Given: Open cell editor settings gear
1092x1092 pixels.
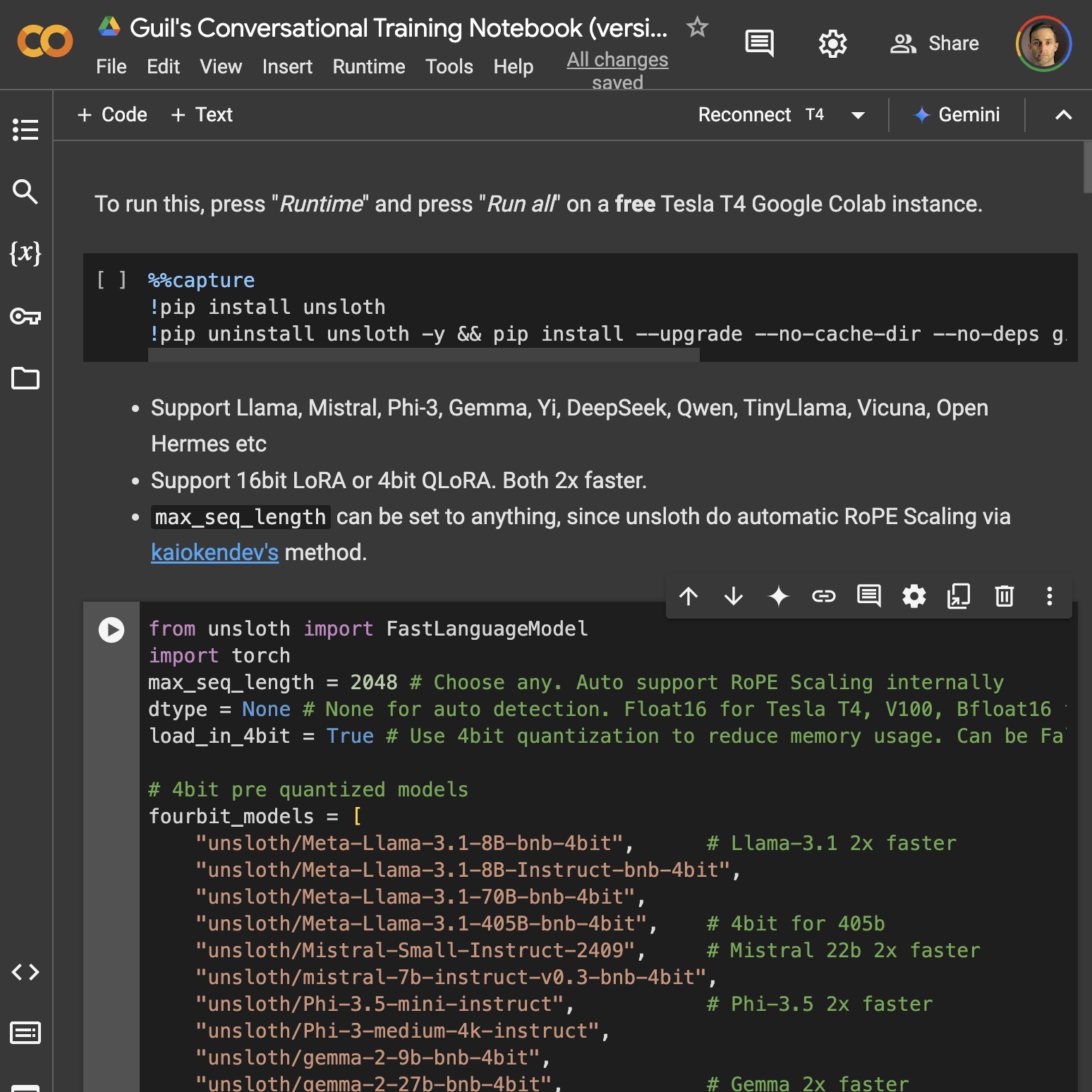Looking at the screenshot, I should pyautogui.click(x=914, y=596).
